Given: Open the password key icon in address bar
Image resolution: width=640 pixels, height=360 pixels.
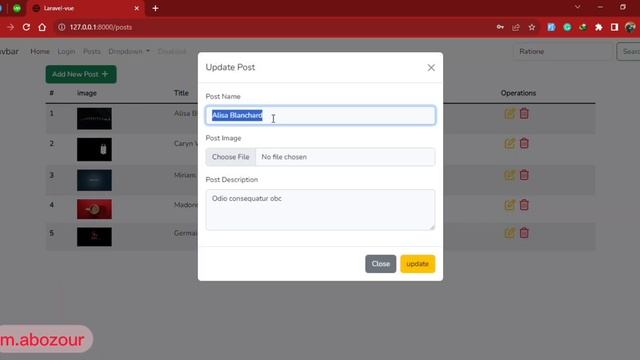Looking at the screenshot, I should tap(500, 27).
